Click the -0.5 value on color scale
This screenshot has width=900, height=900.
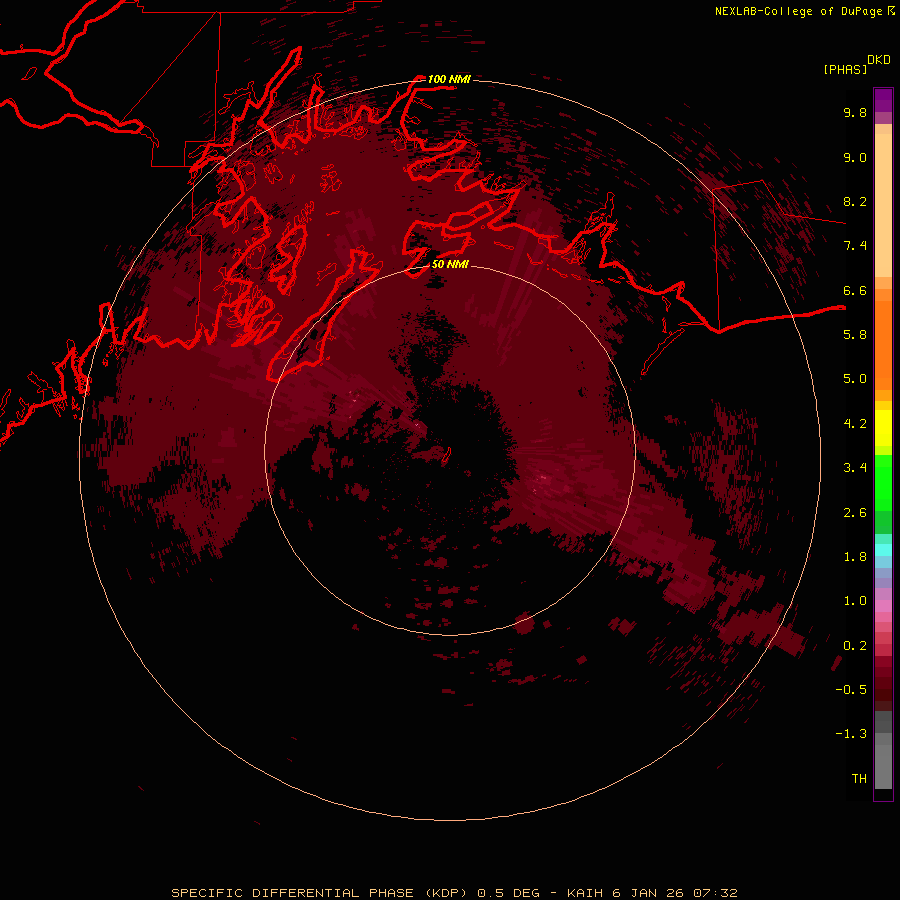[851, 690]
